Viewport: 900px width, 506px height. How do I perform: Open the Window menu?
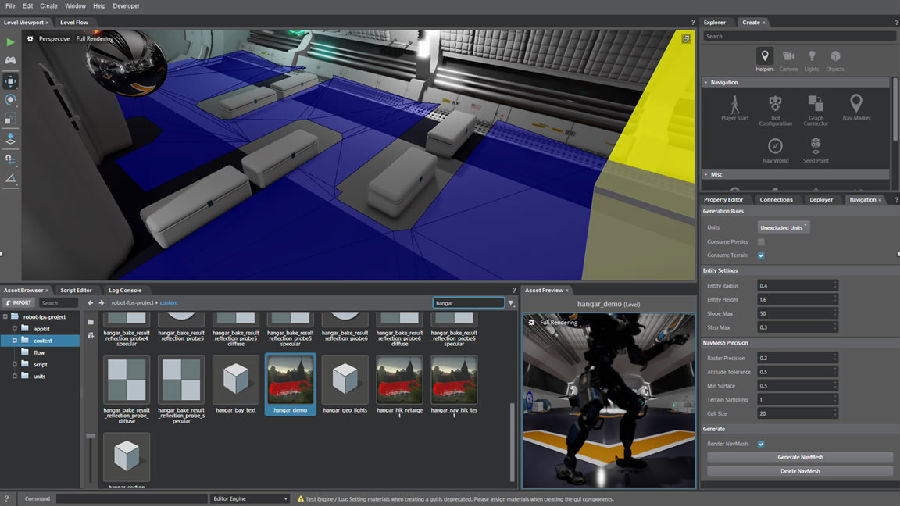(75, 6)
